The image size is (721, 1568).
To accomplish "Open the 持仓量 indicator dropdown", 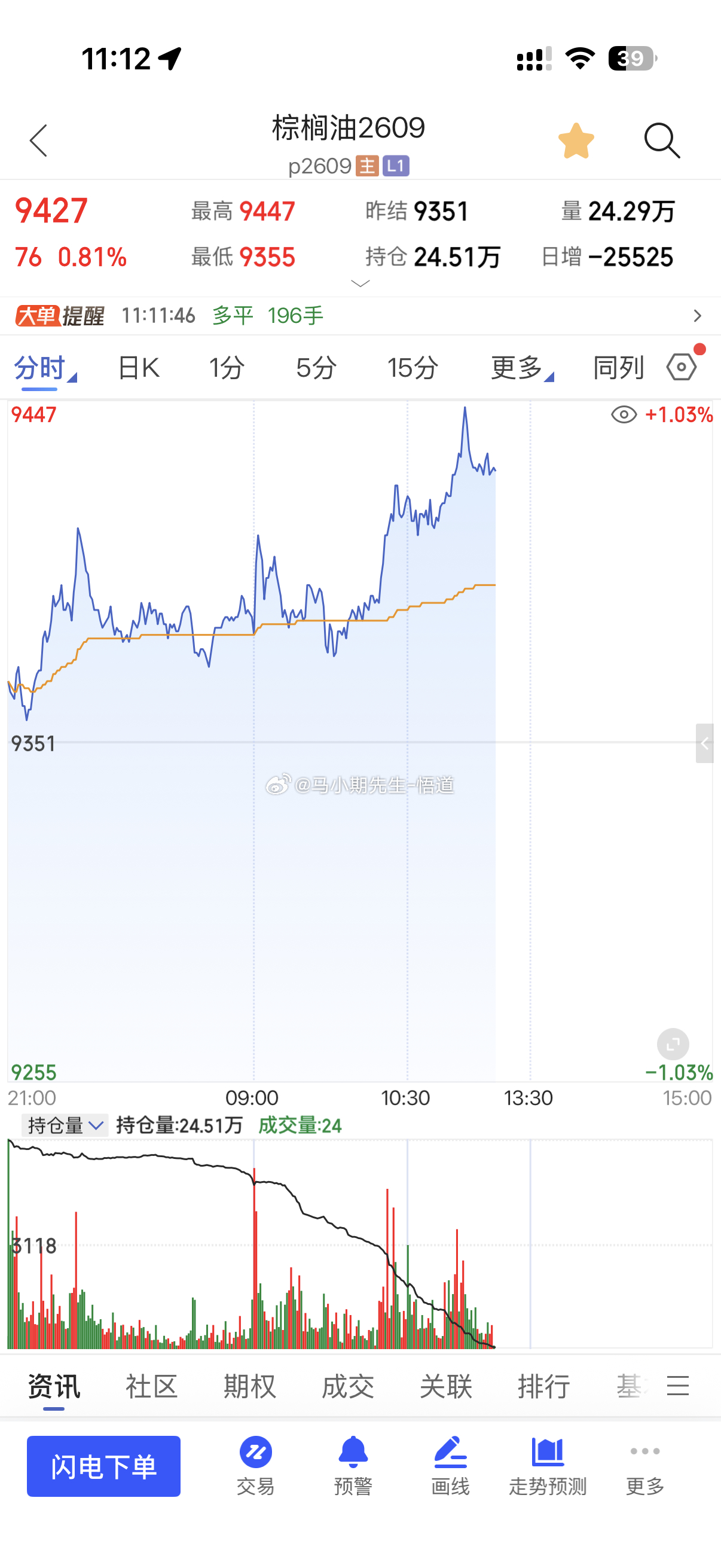I will click(65, 1125).
